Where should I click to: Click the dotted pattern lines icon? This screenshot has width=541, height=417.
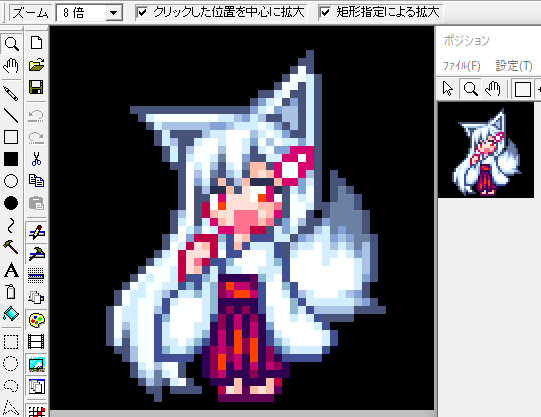click(x=36, y=276)
